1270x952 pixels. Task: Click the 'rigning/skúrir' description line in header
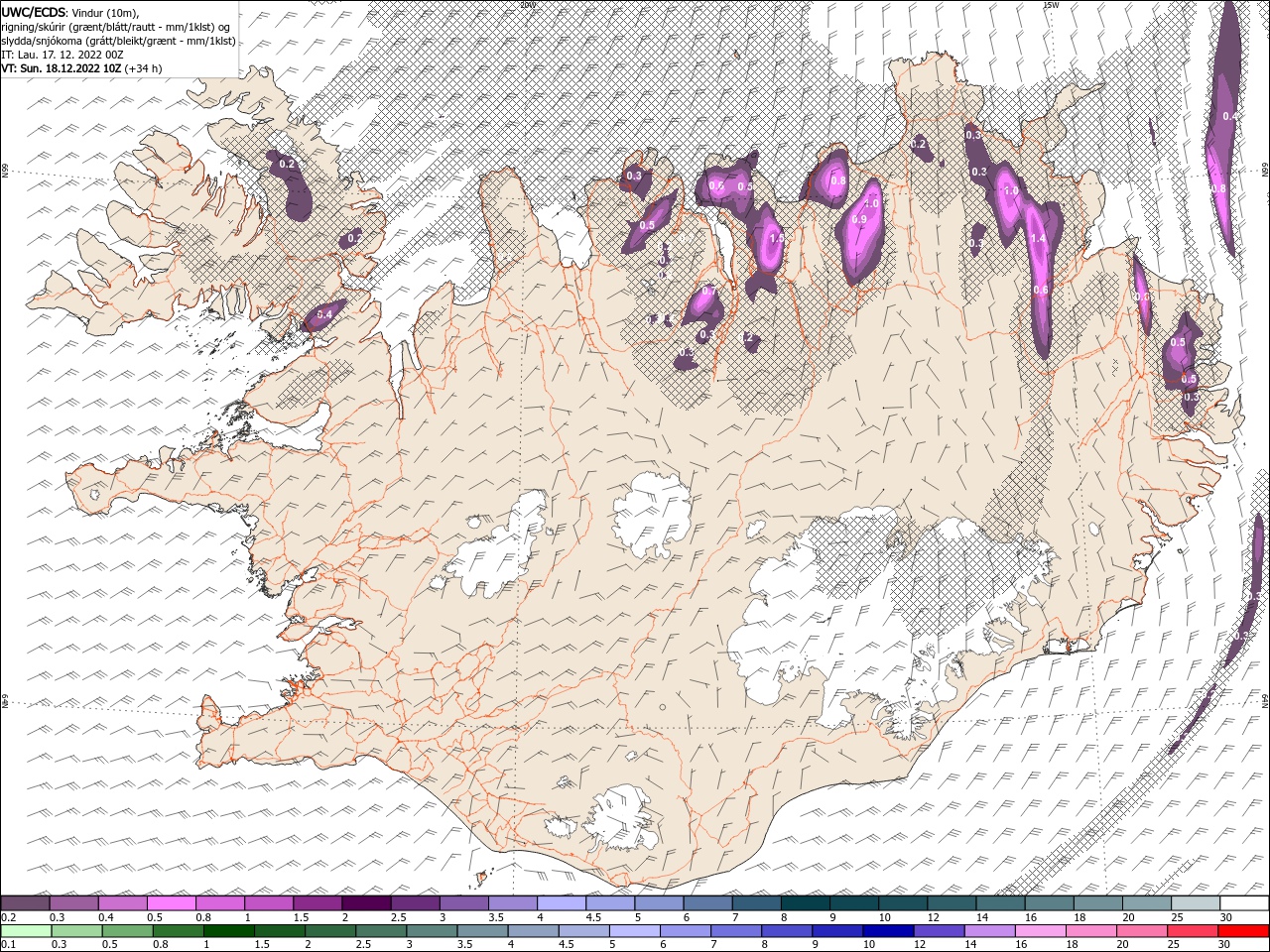[x=117, y=27]
